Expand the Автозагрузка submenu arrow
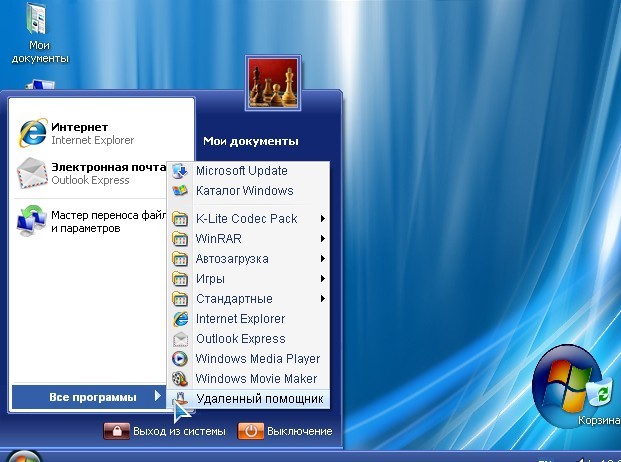 pos(323,259)
